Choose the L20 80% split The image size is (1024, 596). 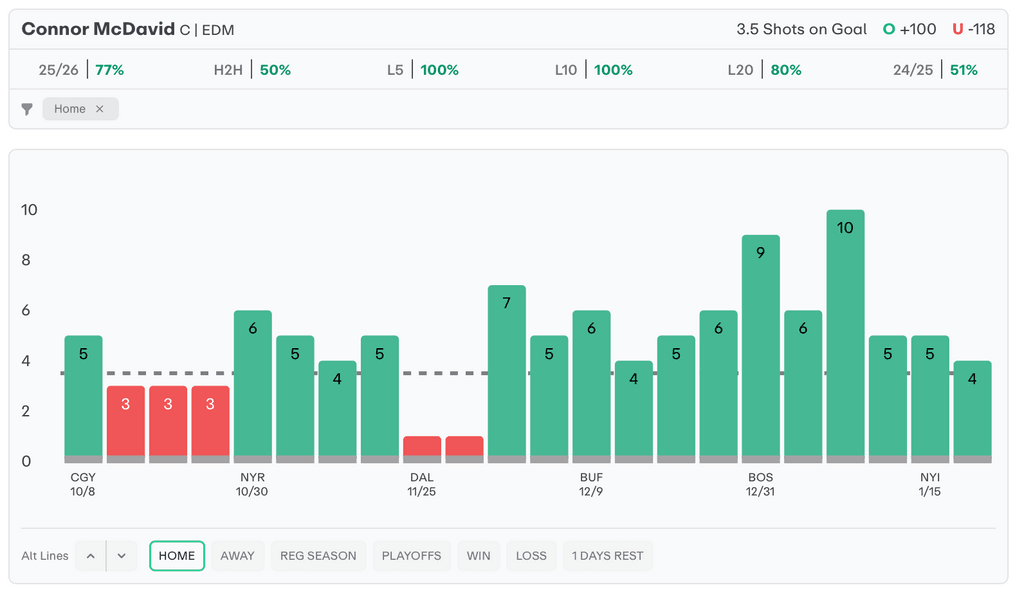pos(764,70)
